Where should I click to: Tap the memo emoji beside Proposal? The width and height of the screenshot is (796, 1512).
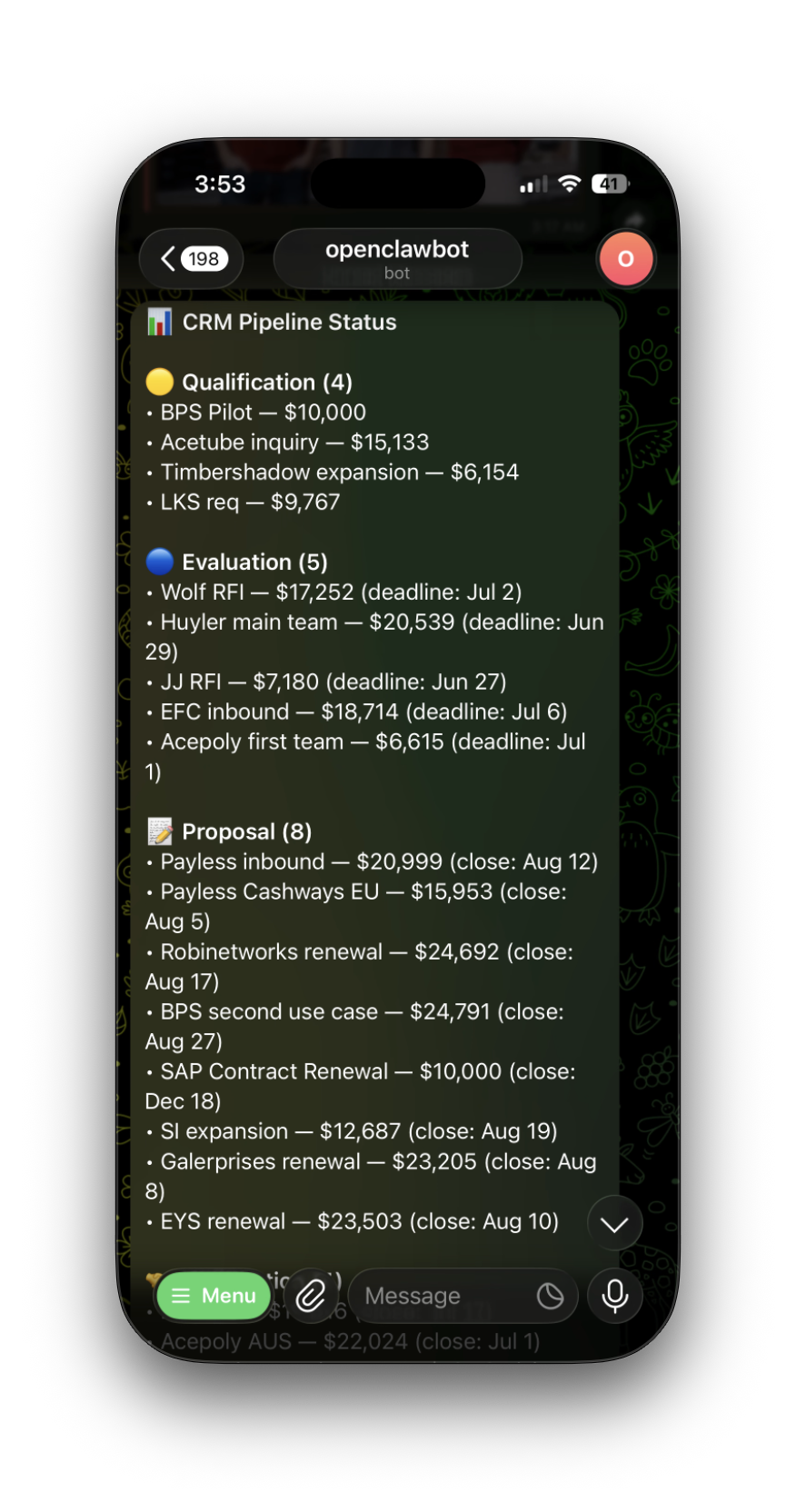[x=159, y=831]
